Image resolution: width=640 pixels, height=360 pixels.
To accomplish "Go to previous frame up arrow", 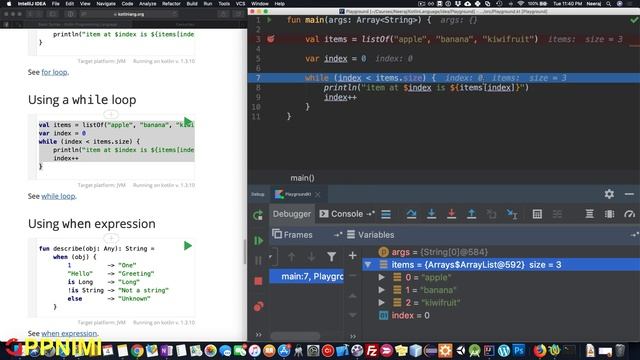I will tap(291, 257).
